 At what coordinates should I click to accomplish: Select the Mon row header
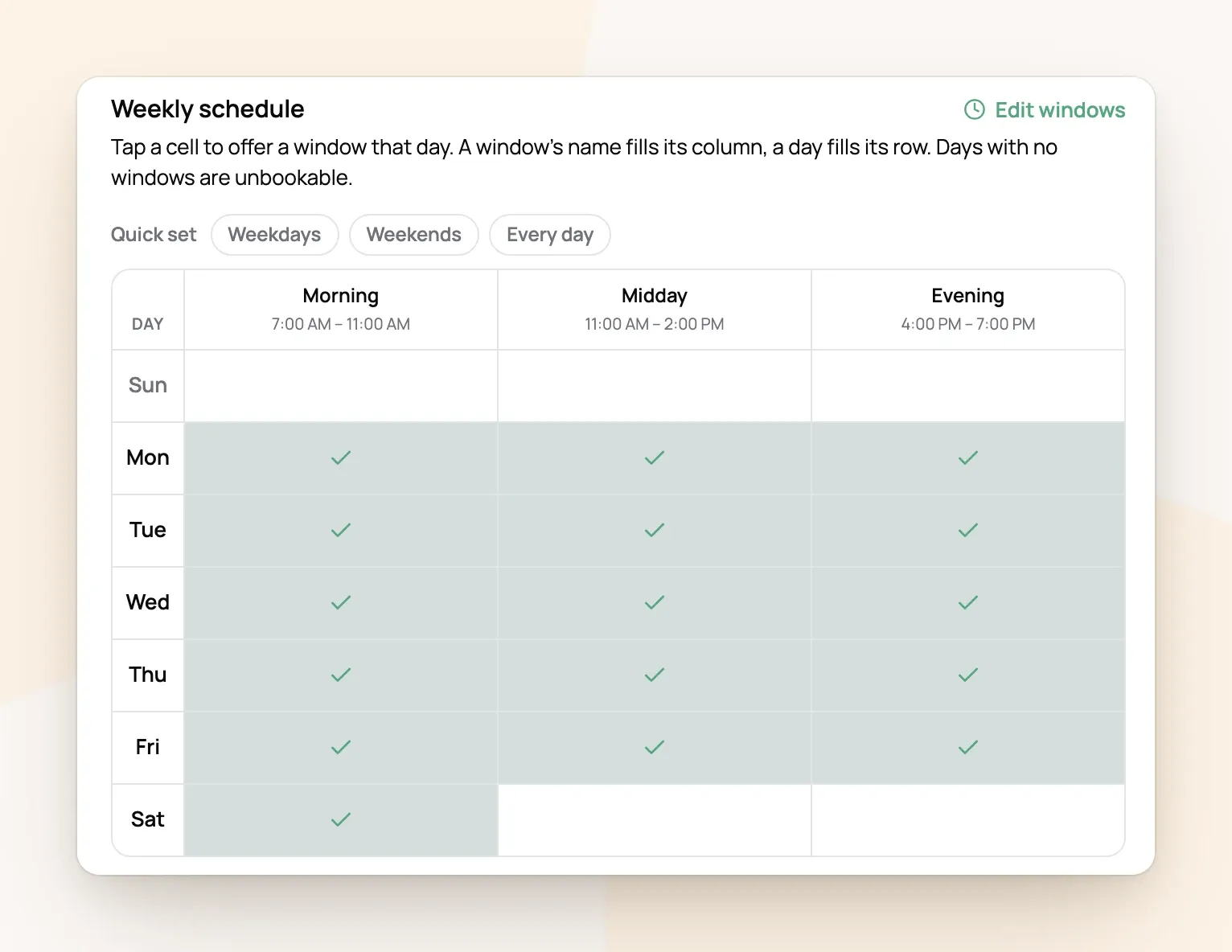(148, 458)
